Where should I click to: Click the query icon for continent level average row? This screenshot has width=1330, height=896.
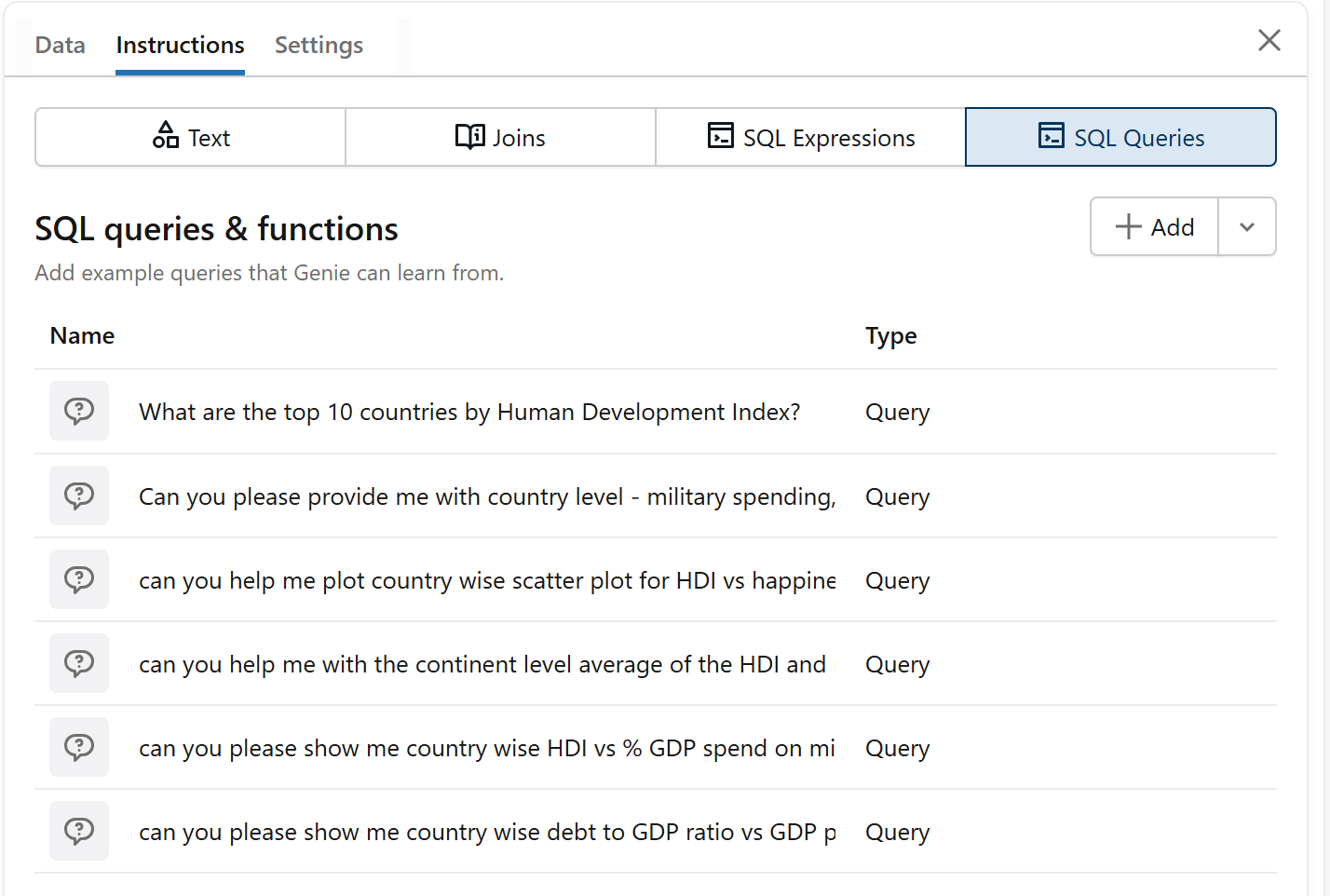pos(79,663)
